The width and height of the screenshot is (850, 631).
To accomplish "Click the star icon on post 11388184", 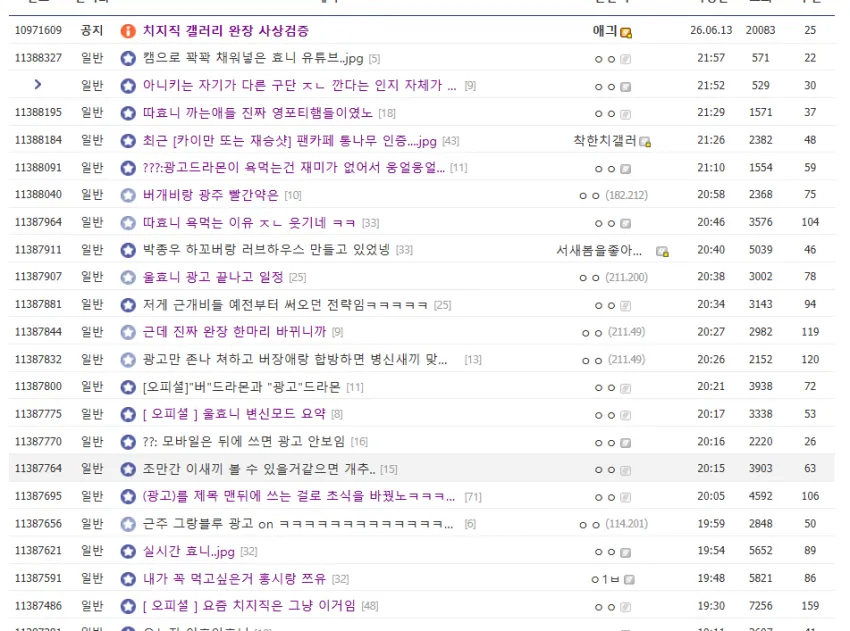I will click(128, 140).
